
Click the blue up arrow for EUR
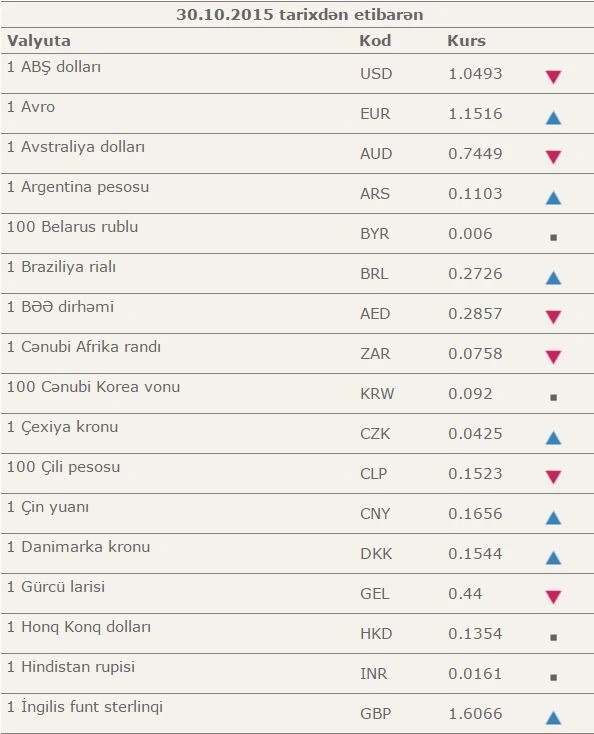point(553,117)
